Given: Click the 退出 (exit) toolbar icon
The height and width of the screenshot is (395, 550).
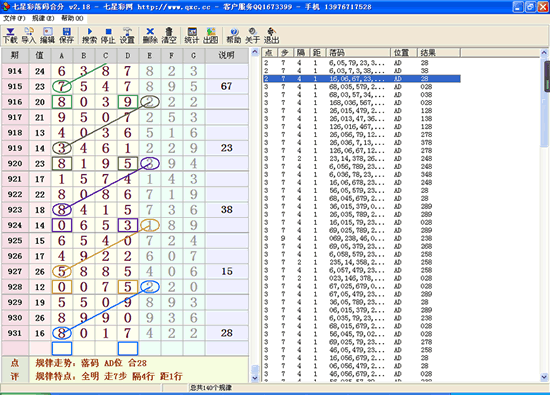Looking at the screenshot, I should pos(271,35).
